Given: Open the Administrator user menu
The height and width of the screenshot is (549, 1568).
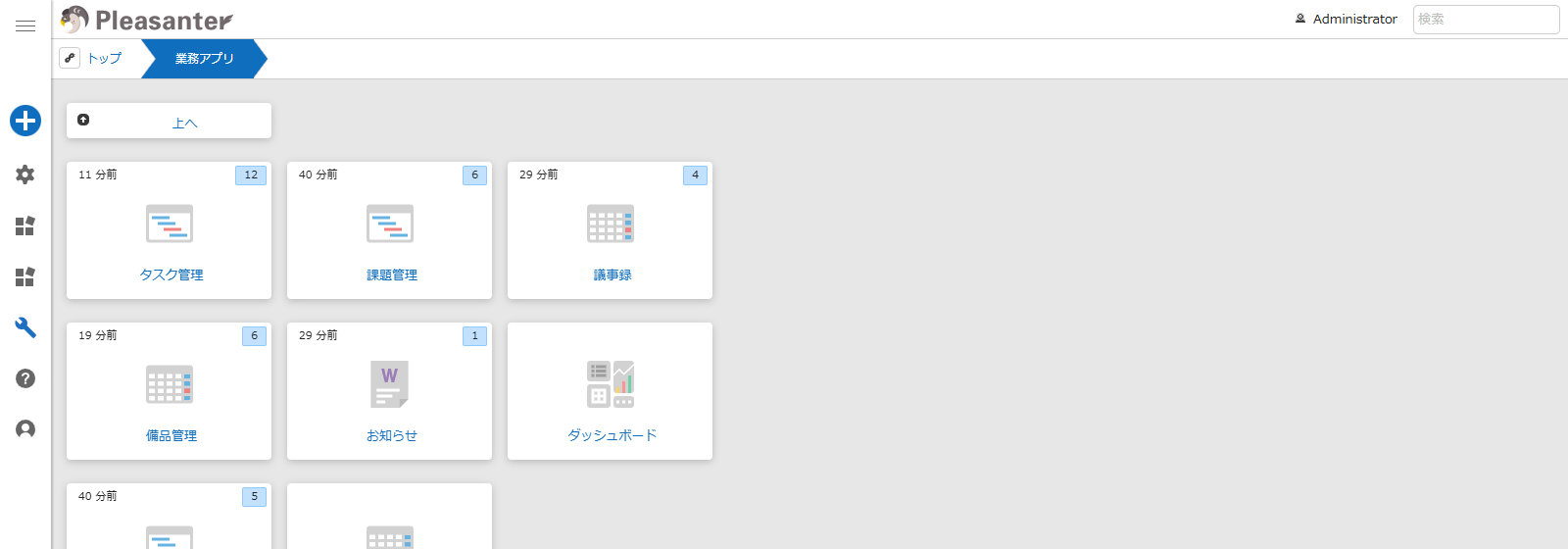Looking at the screenshot, I should pyautogui.click(x=1347, y=19).
